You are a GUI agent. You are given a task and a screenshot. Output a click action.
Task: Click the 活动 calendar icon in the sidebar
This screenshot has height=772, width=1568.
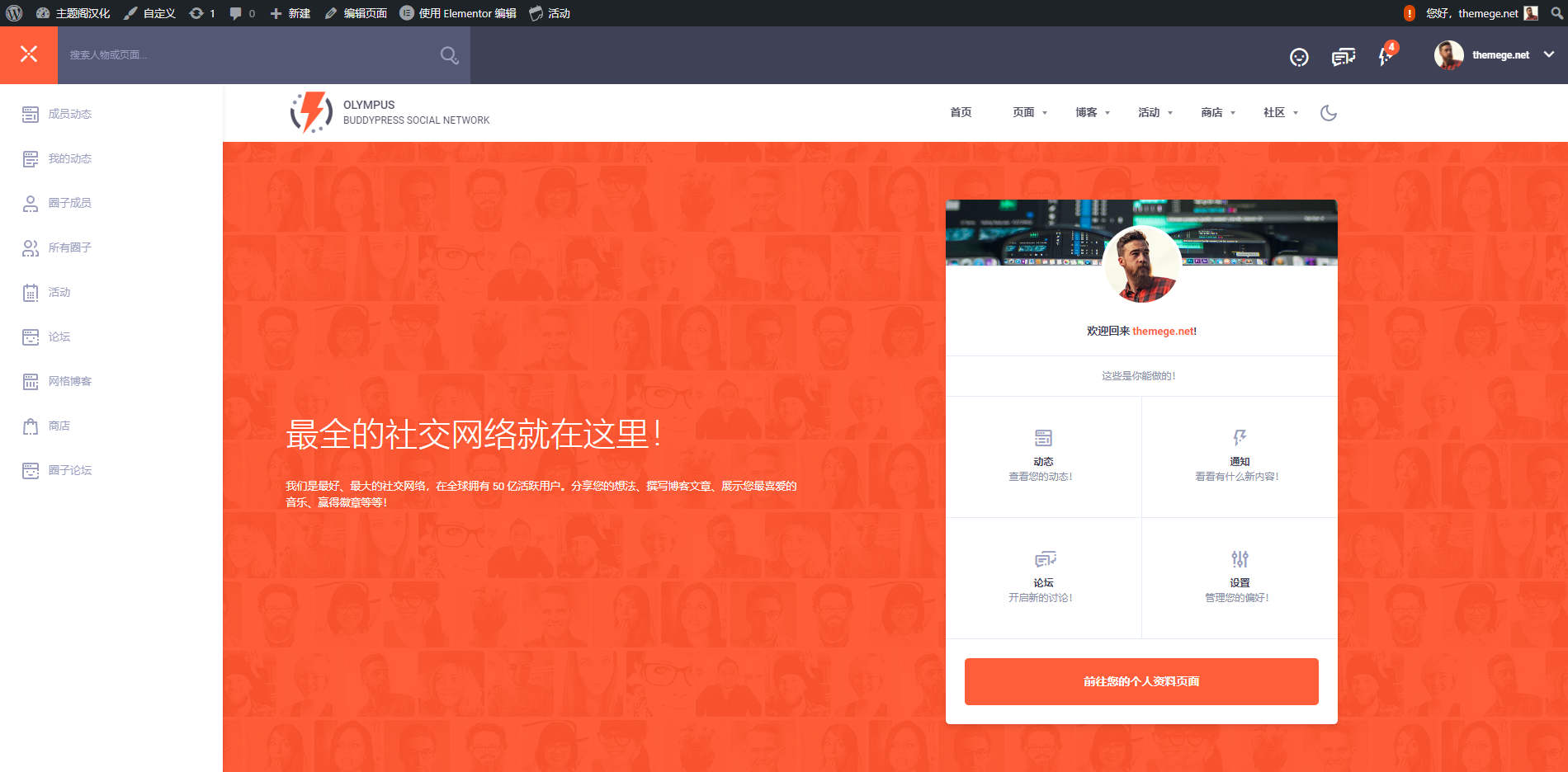click(x=31, y=292)
